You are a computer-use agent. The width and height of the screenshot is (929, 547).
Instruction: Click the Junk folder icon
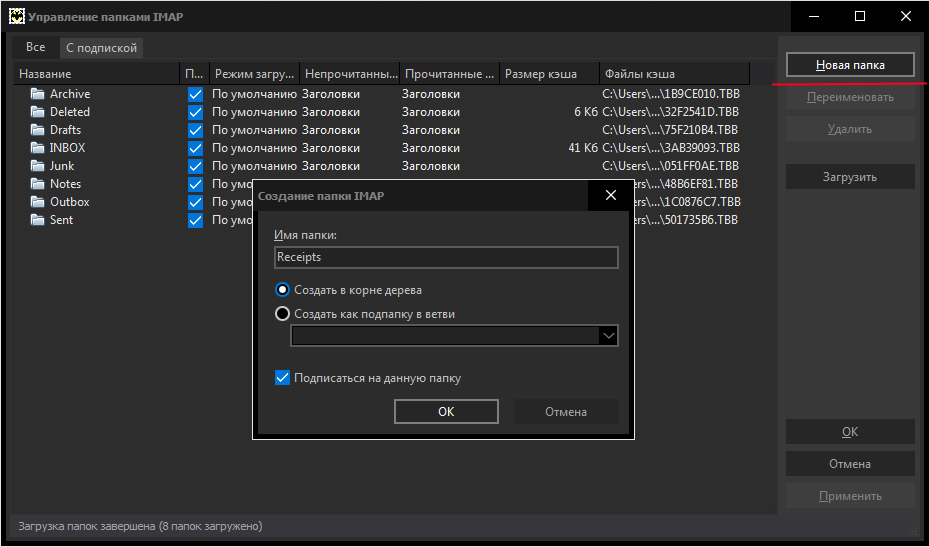point(38,166)
